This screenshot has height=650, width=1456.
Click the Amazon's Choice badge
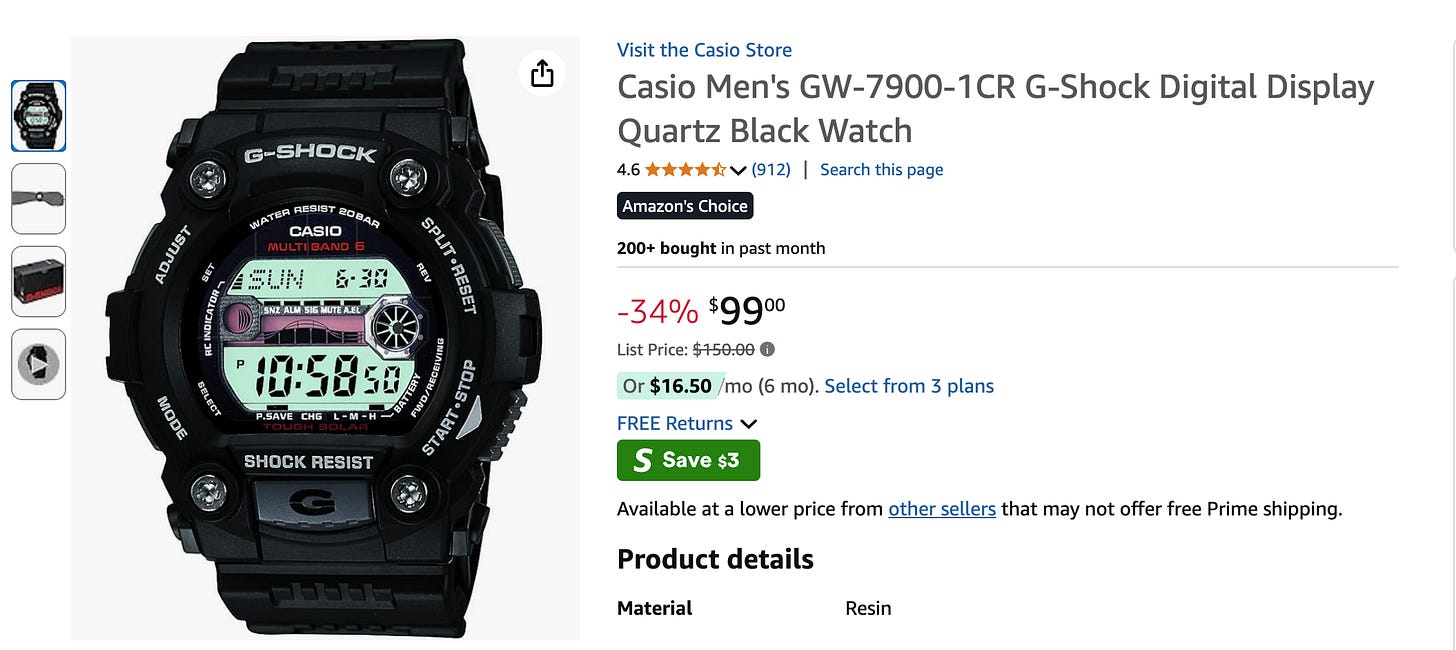point(684,205)
